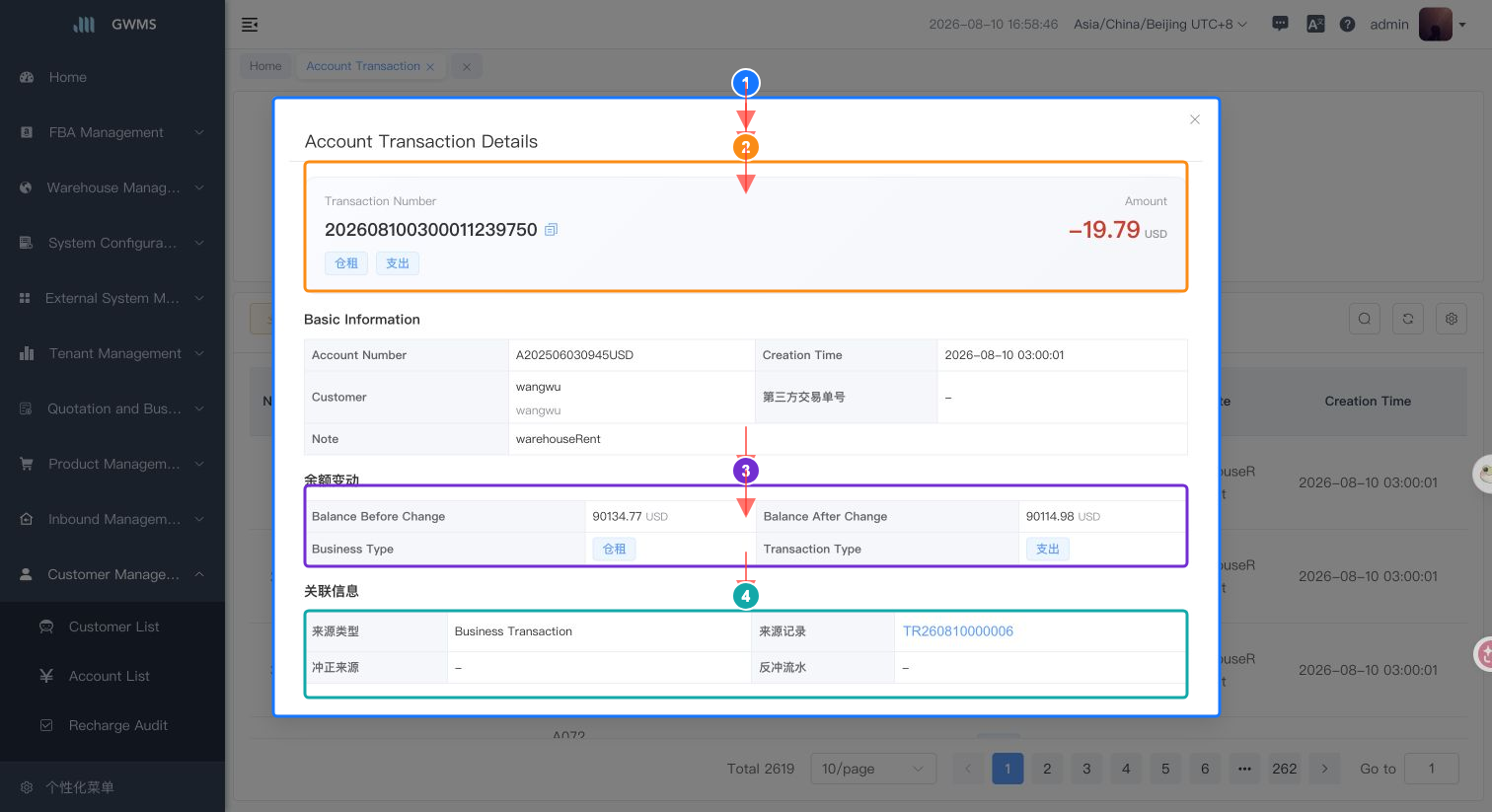The image size is (1492, 812).
Task: Click the close-all tabs X button
Action: [467, 66]
